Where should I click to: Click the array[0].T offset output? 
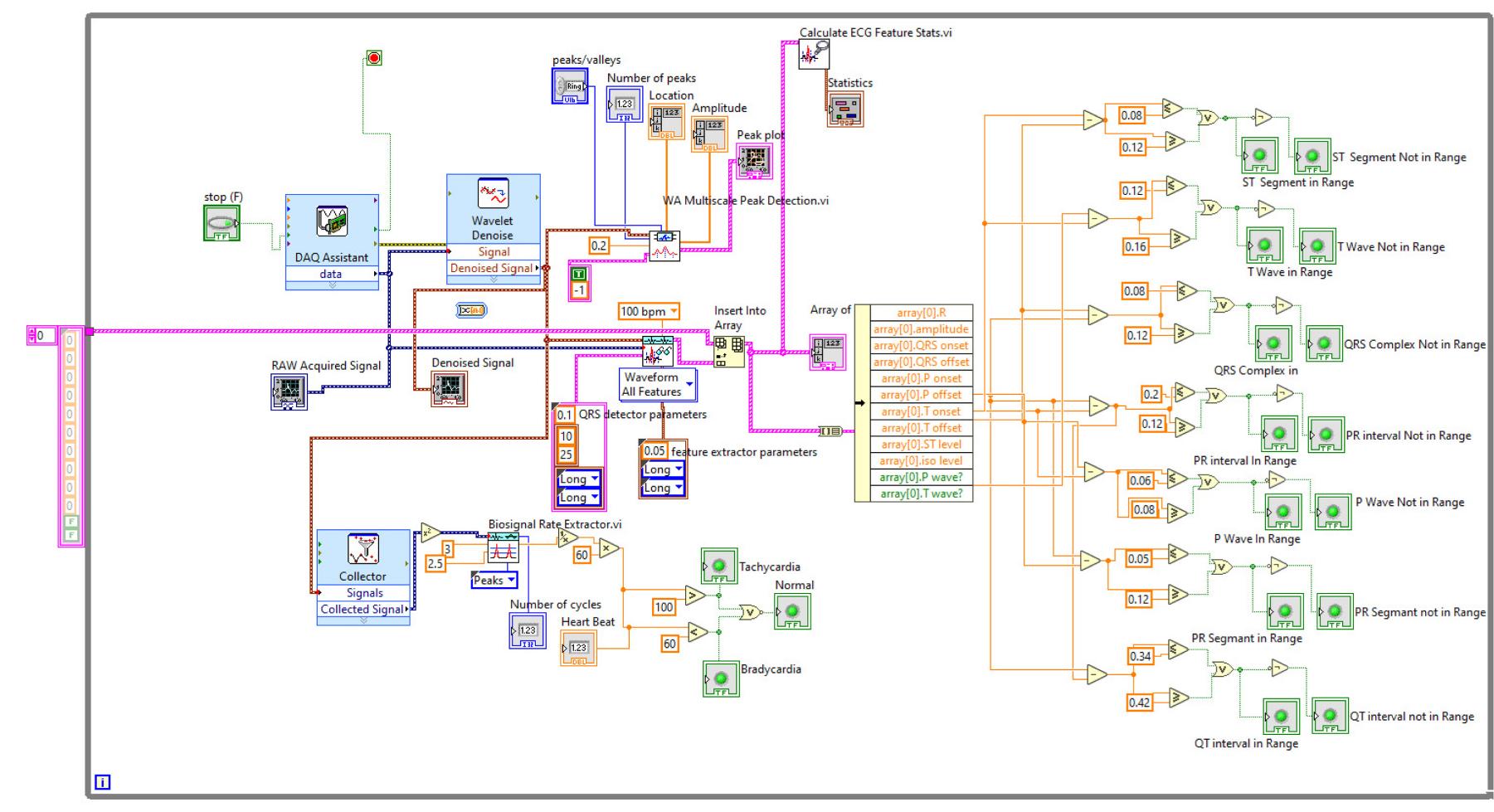922,428
